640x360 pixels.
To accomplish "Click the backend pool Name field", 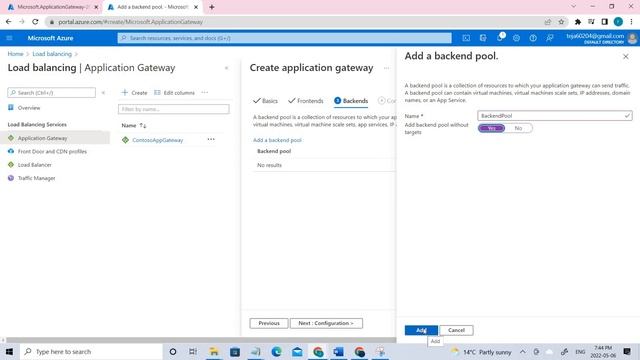I will coord(555,116).
